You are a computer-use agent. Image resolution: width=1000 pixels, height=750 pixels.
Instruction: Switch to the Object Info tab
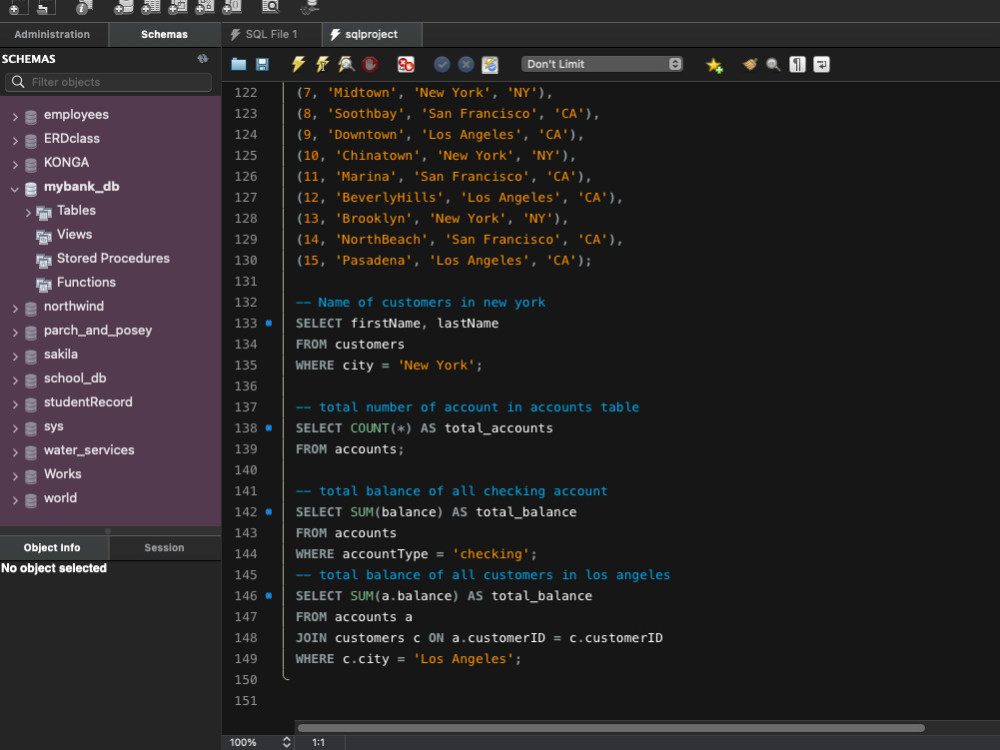tap(52, 548)
